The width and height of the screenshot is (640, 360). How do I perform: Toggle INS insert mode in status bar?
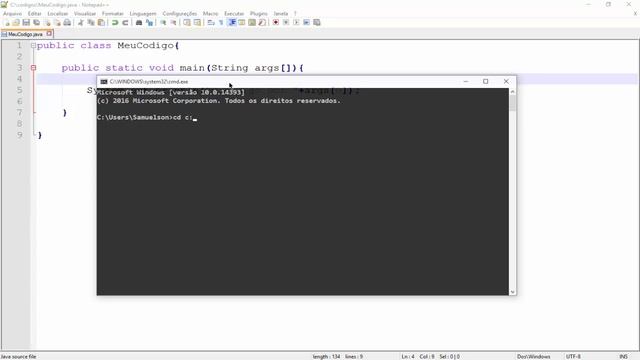click(623, 356)
